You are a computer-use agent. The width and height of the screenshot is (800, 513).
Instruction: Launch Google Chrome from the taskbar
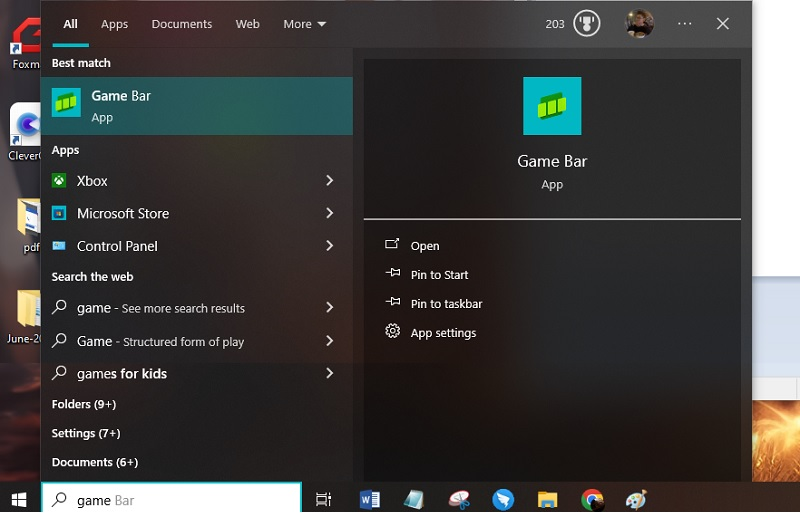(x=592, y=499)
